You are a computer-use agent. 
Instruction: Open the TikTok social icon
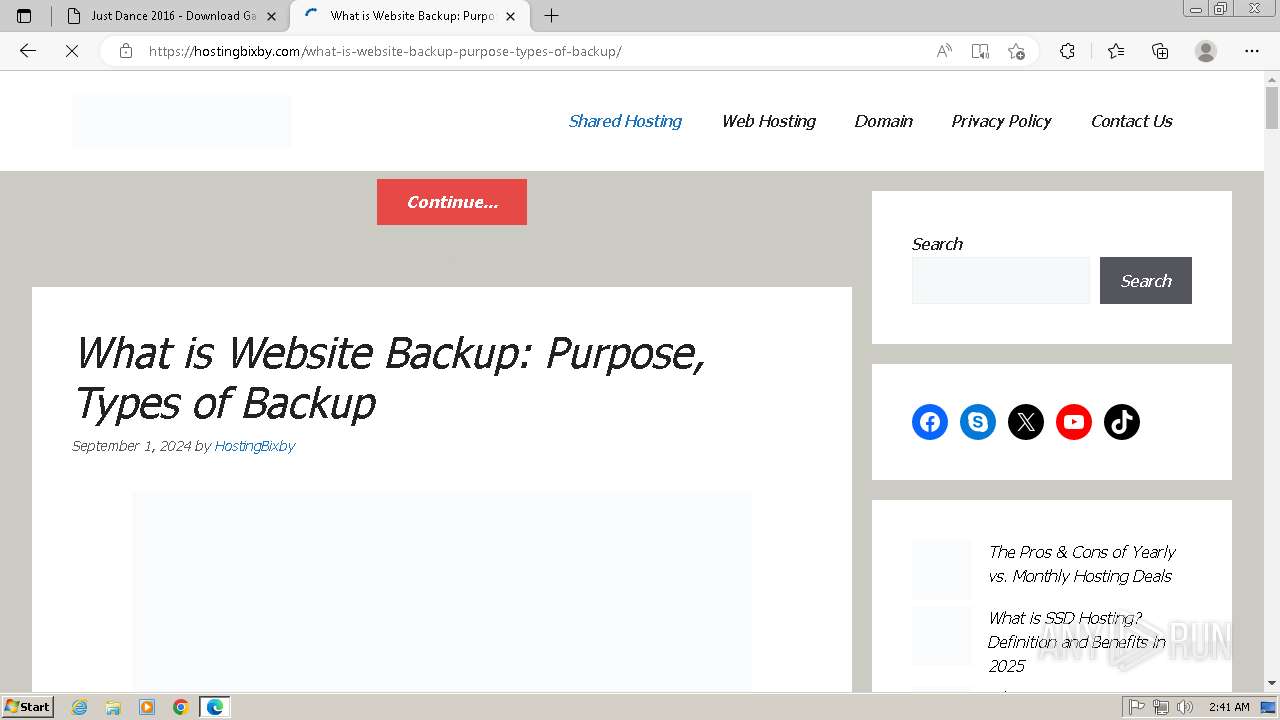[1122, 422]
